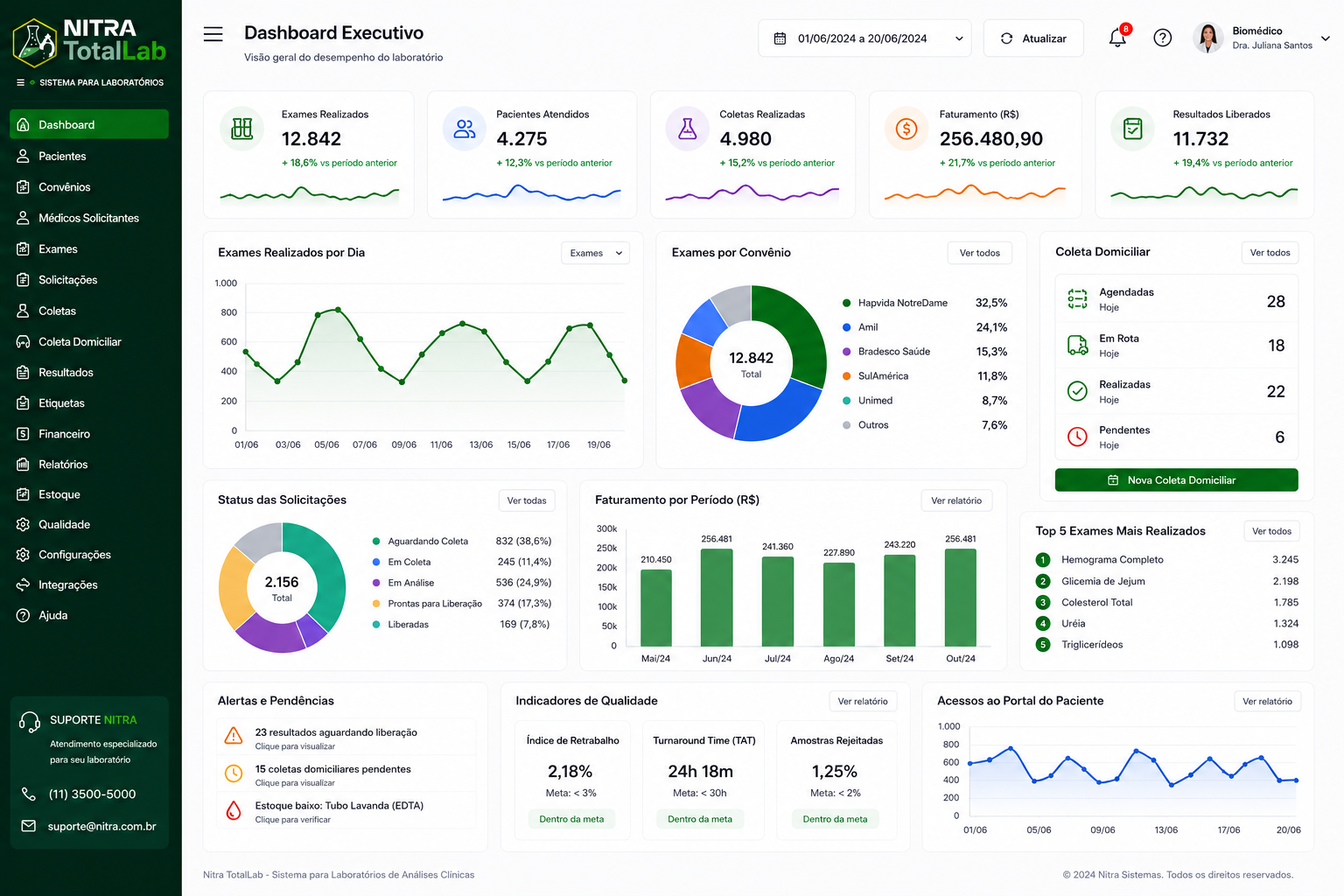Click the Atualizar button

tap(1033, 38)
